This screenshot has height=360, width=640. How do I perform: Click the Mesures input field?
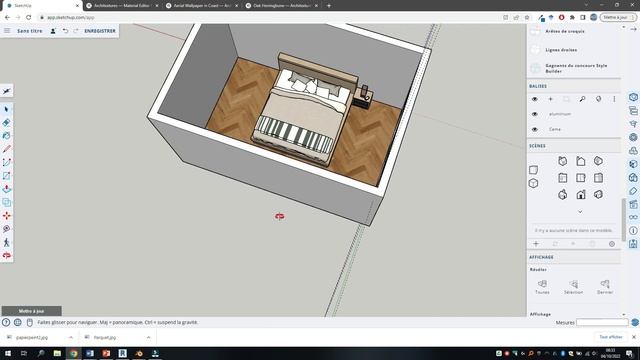click(x=602, y=322)
